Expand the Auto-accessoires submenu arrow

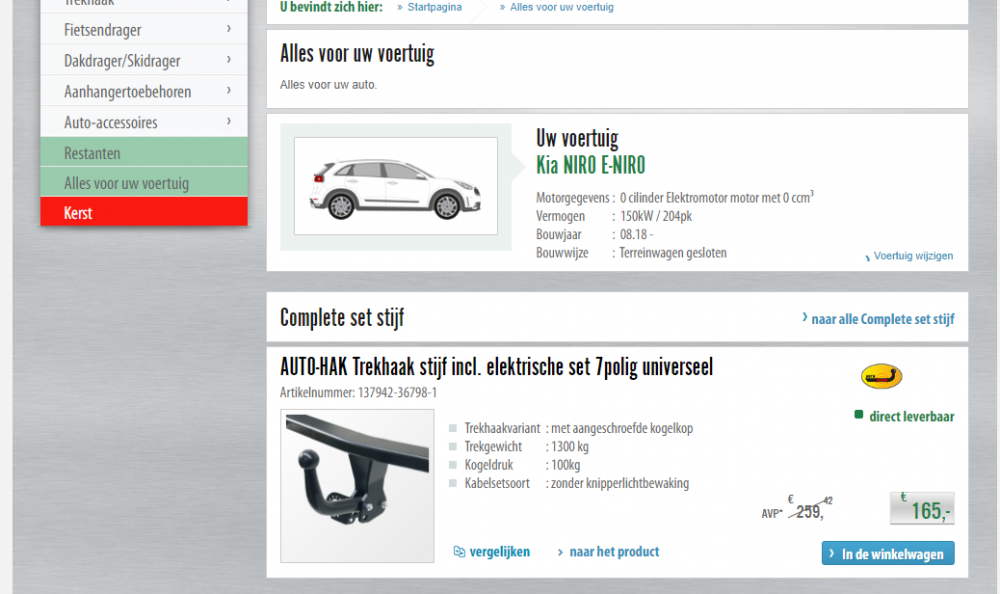pos(229,122)
